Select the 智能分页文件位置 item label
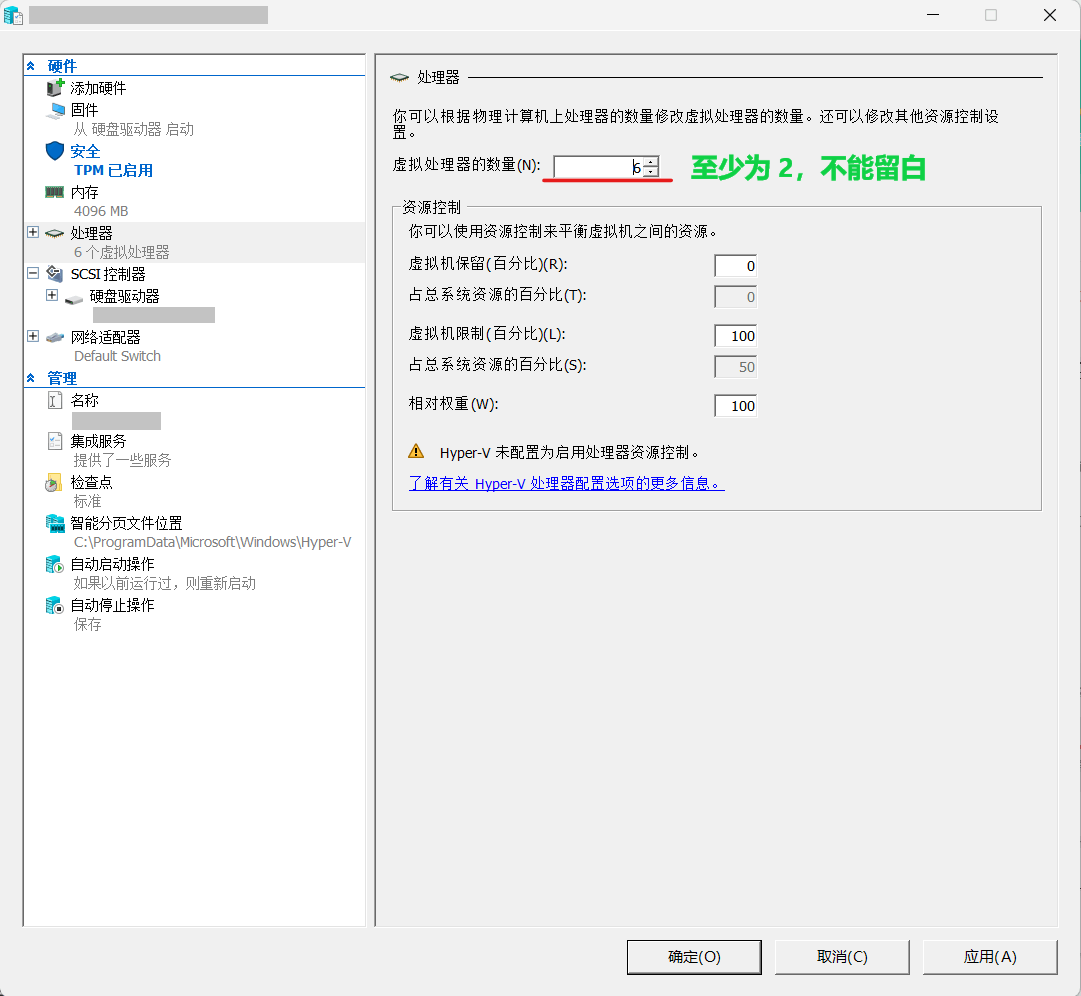This screenshot has width=1081, height=996. pyautogui.click(x=126, y=523)
